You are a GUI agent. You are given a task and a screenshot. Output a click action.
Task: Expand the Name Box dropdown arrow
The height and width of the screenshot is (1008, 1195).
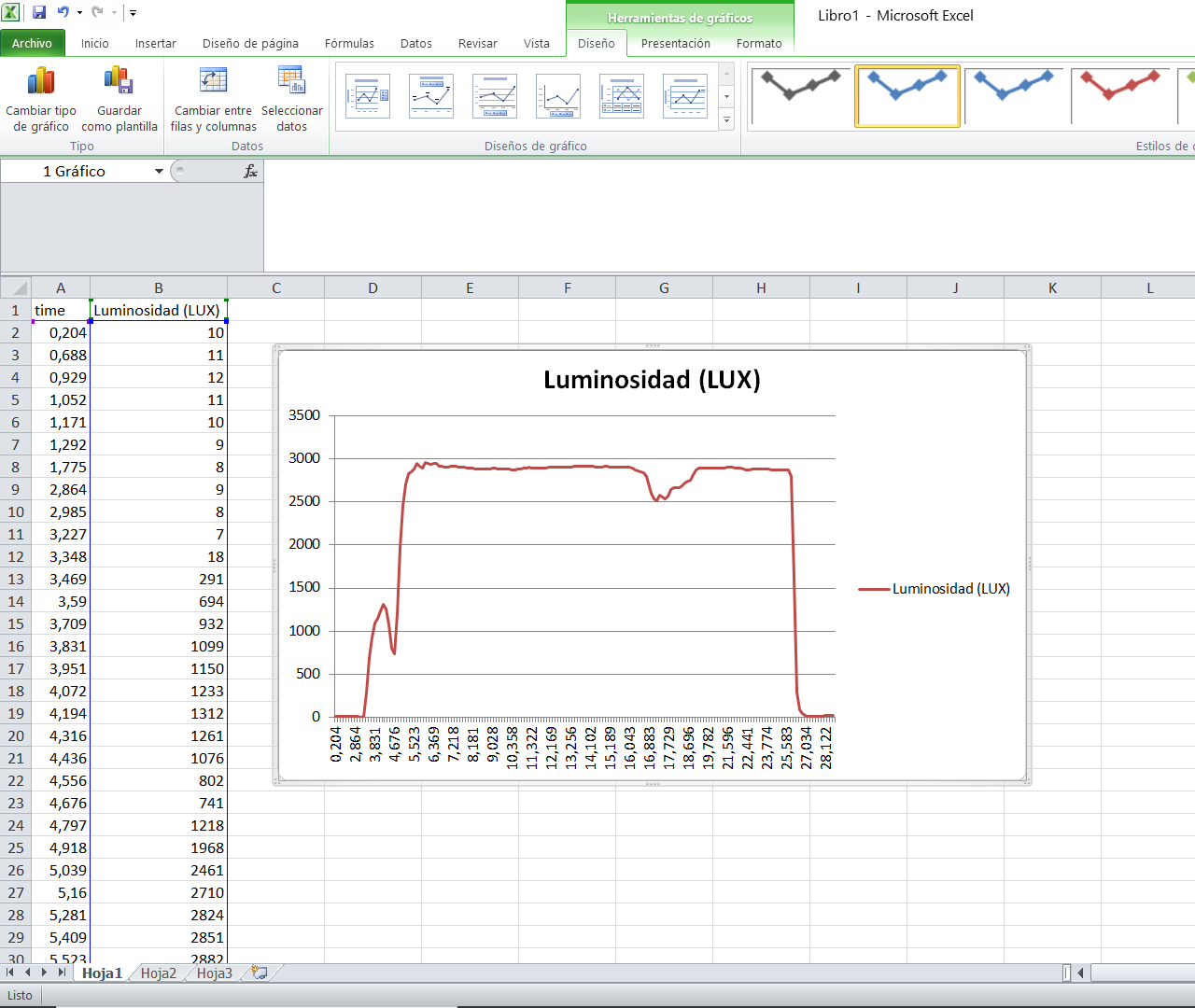tap(159, 171)
